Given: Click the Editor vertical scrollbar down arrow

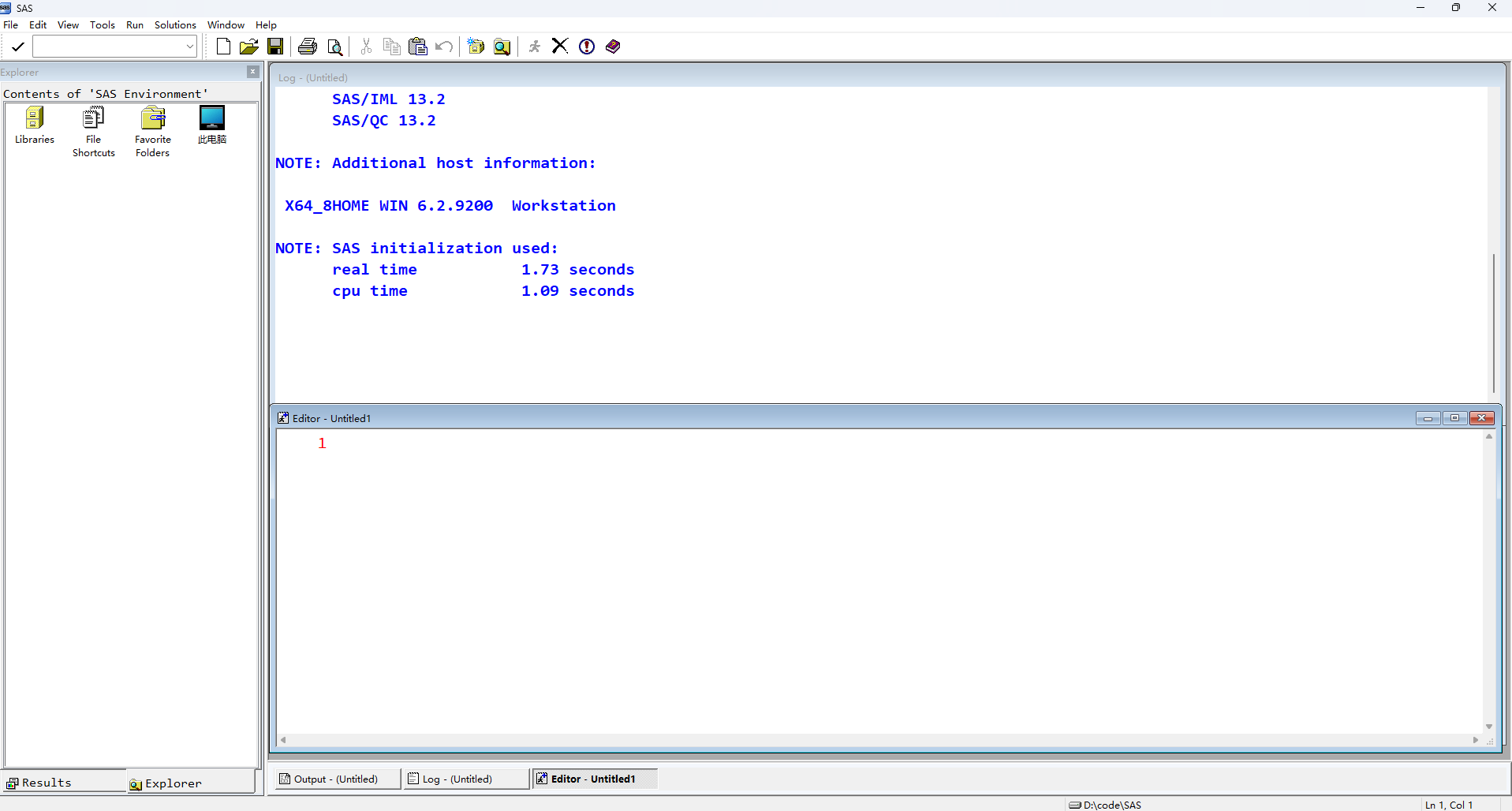Looking at the screenshot, I should click(1489, 727).
